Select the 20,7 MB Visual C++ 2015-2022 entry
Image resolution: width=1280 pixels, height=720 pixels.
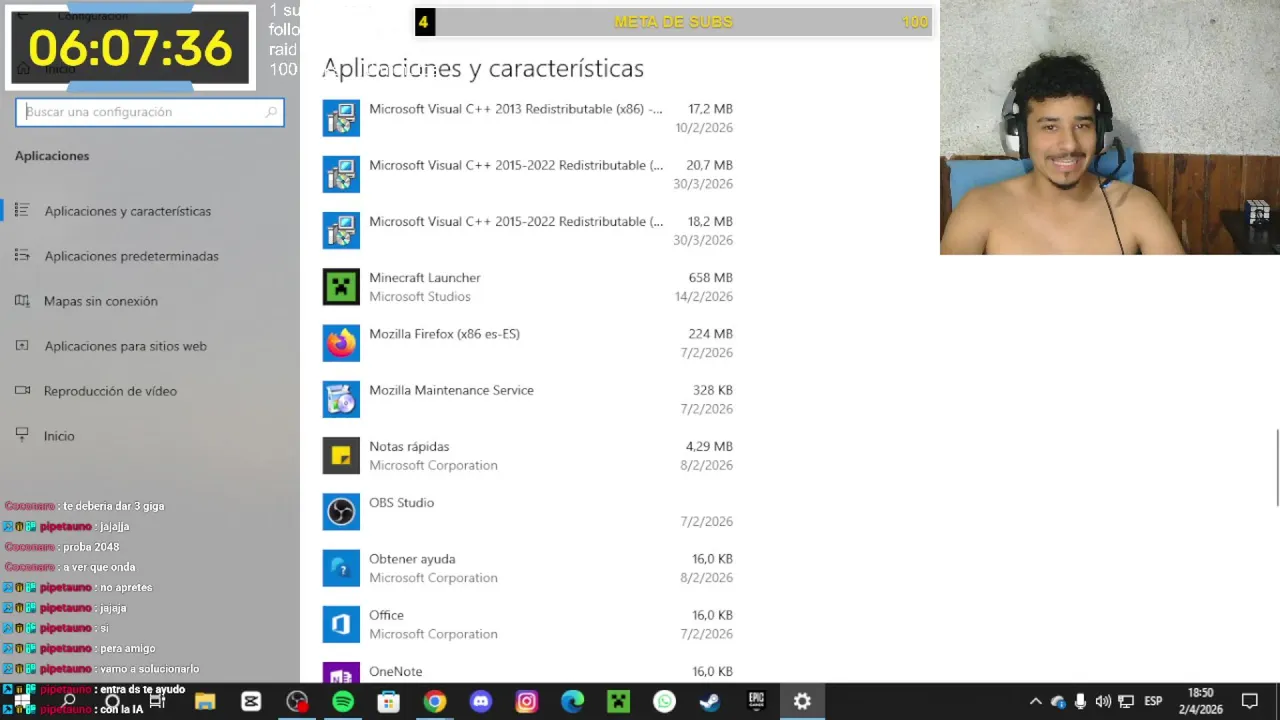pos(528,174)
